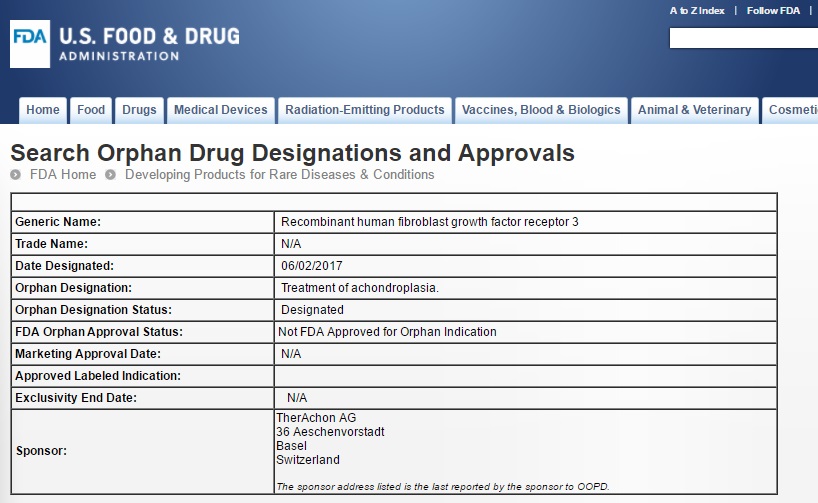Open the Follow FDA link
818x503 pixels.
coord(774,11)
